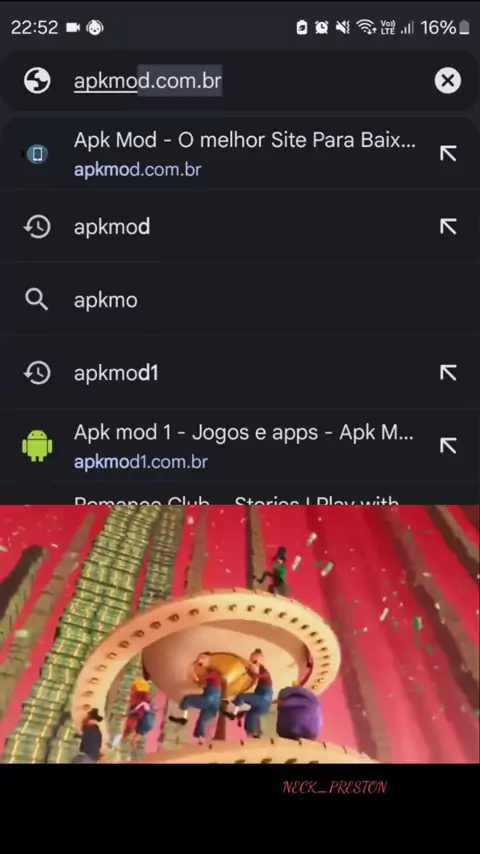Choose the apkmod1 history entry
The width and height of the screenshot is (480, 854).
pyautogui.click(x=240, y=373)
